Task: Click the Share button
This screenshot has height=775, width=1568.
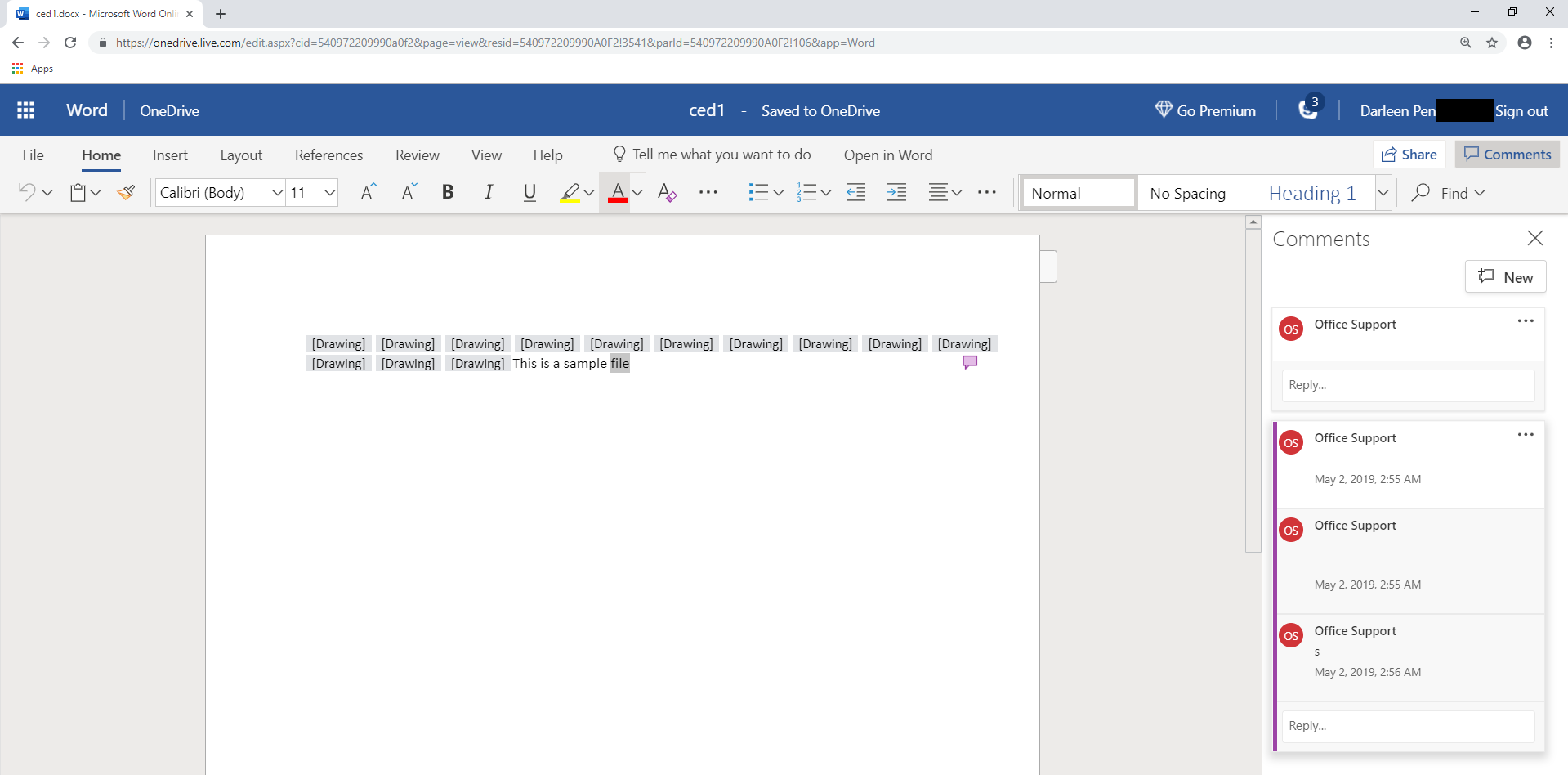Action: (x=1409, y=155)
